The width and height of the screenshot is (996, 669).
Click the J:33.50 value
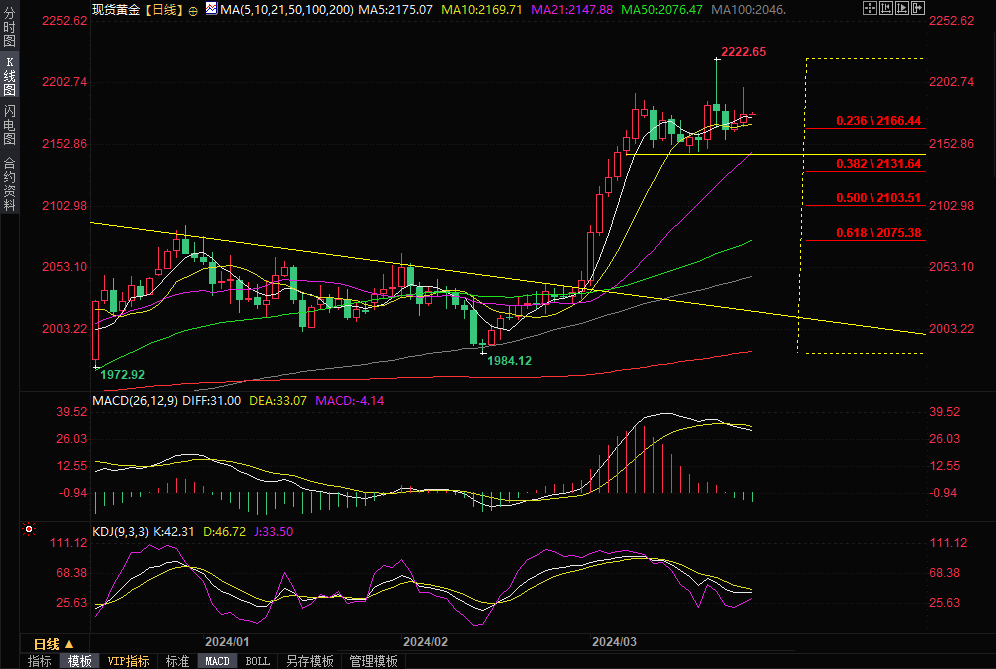[x=274, y=532]
